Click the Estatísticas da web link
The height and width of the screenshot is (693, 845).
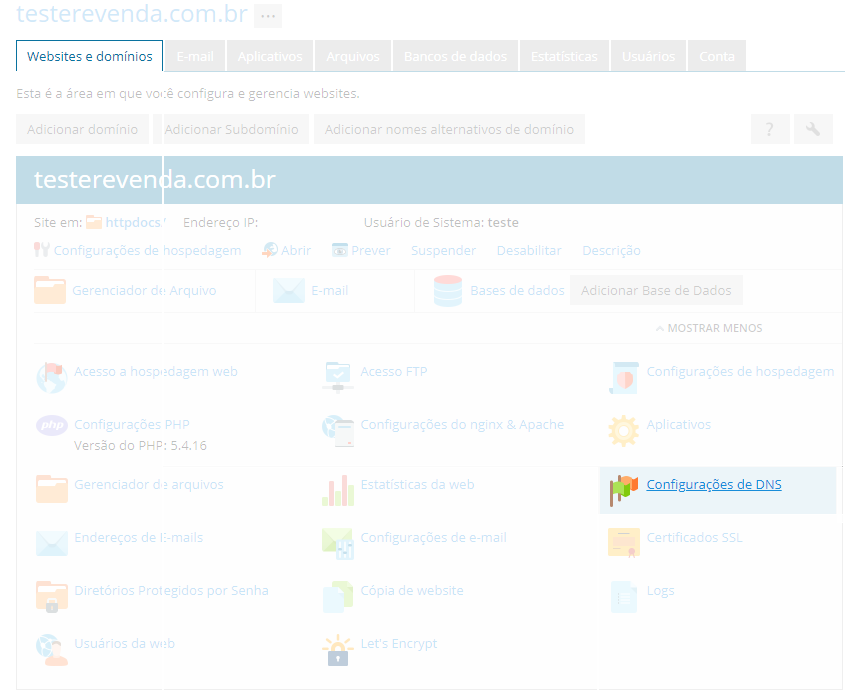pyautogui.click(x=418, y=484)
